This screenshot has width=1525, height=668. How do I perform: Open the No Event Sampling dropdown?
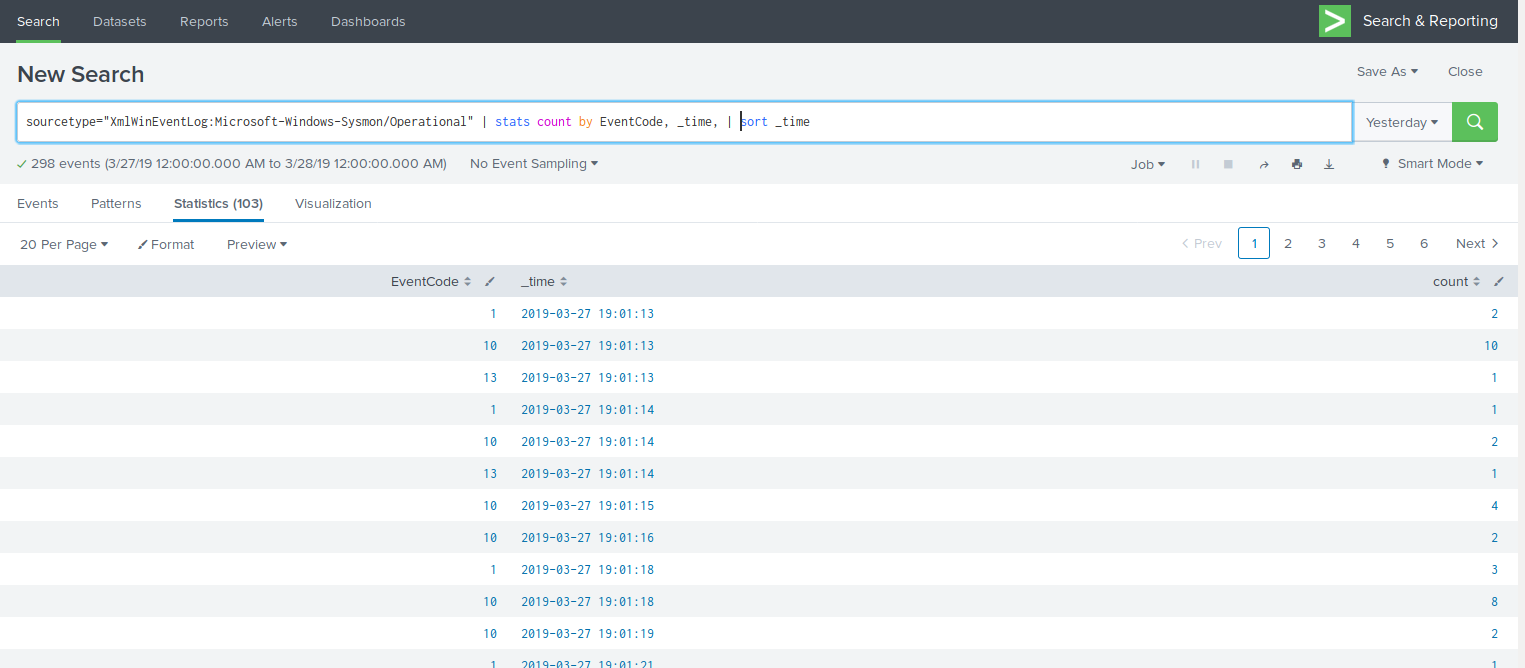click(x=534, y=163)
